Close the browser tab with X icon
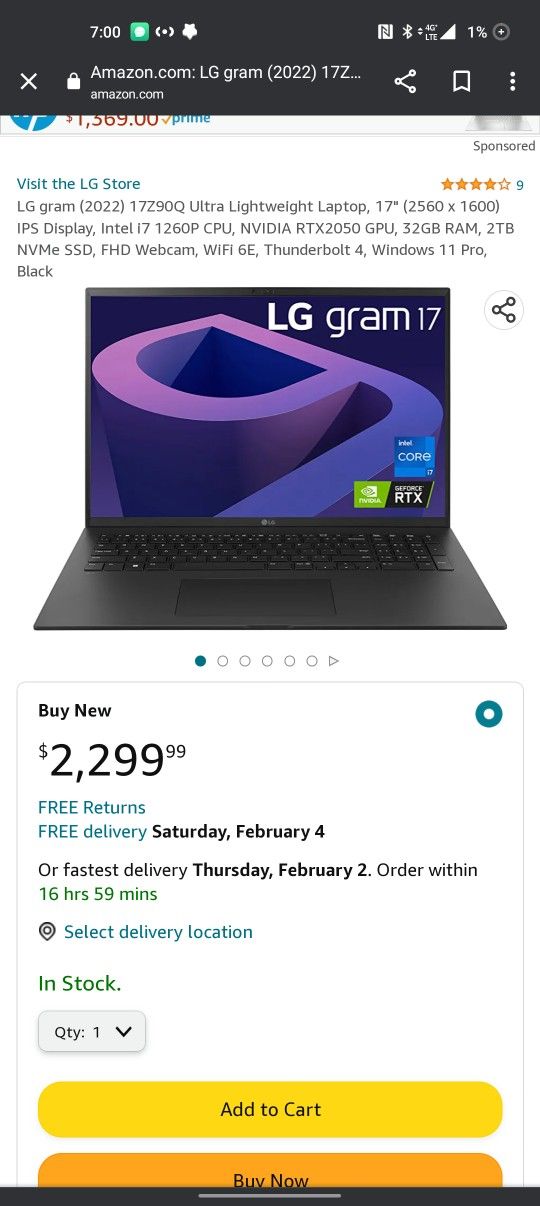The height and width of the screenshot is (1206, 540). (x=29, y=82)
